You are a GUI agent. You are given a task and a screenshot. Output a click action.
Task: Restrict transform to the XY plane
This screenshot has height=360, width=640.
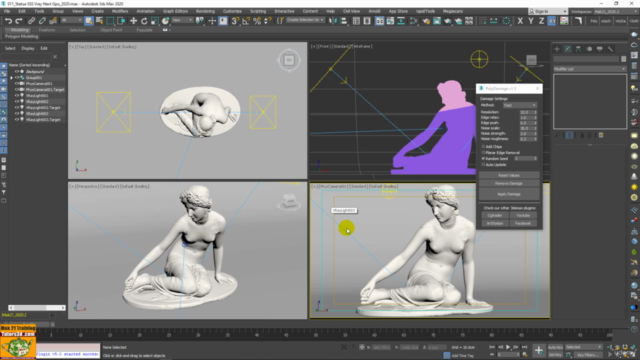(x=552, y=21)
